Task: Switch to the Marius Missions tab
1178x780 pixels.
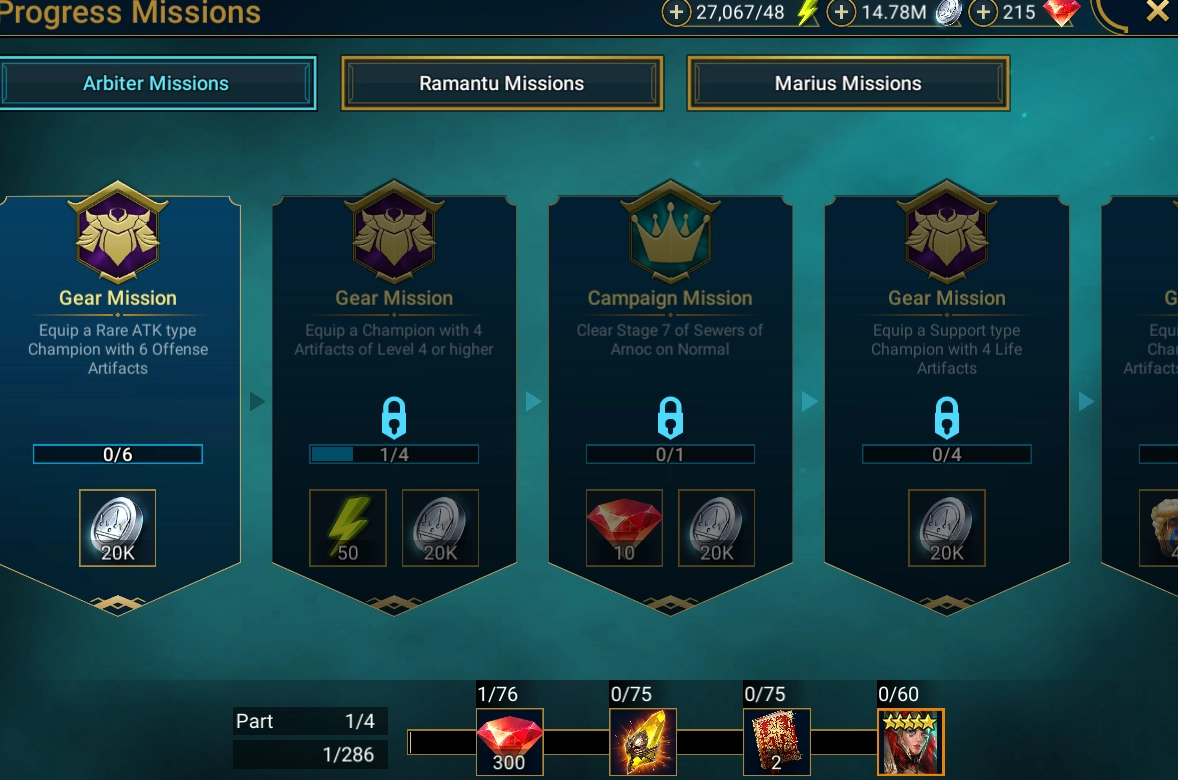Action: click(x=848, y=83)
